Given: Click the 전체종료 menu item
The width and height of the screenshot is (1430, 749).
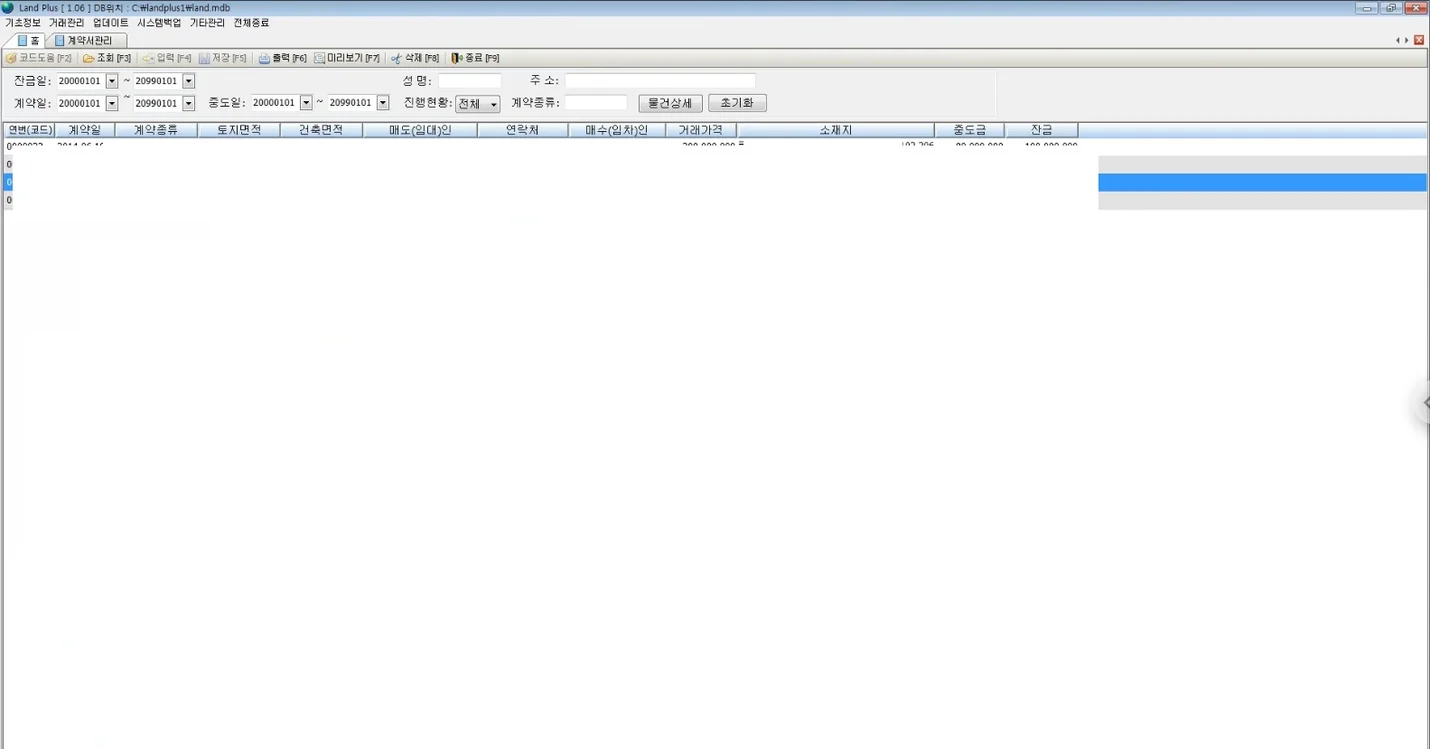Looking at the screenshot, I should (251, 22).
